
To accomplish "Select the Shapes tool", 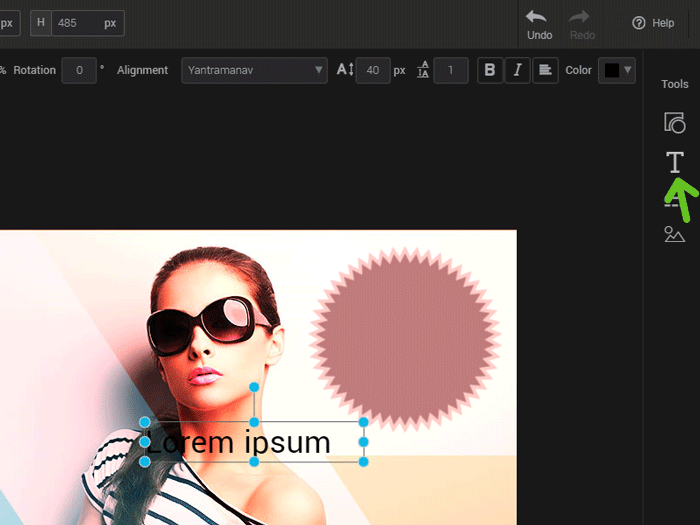I will pyautogui.click(x=675, y=123).
